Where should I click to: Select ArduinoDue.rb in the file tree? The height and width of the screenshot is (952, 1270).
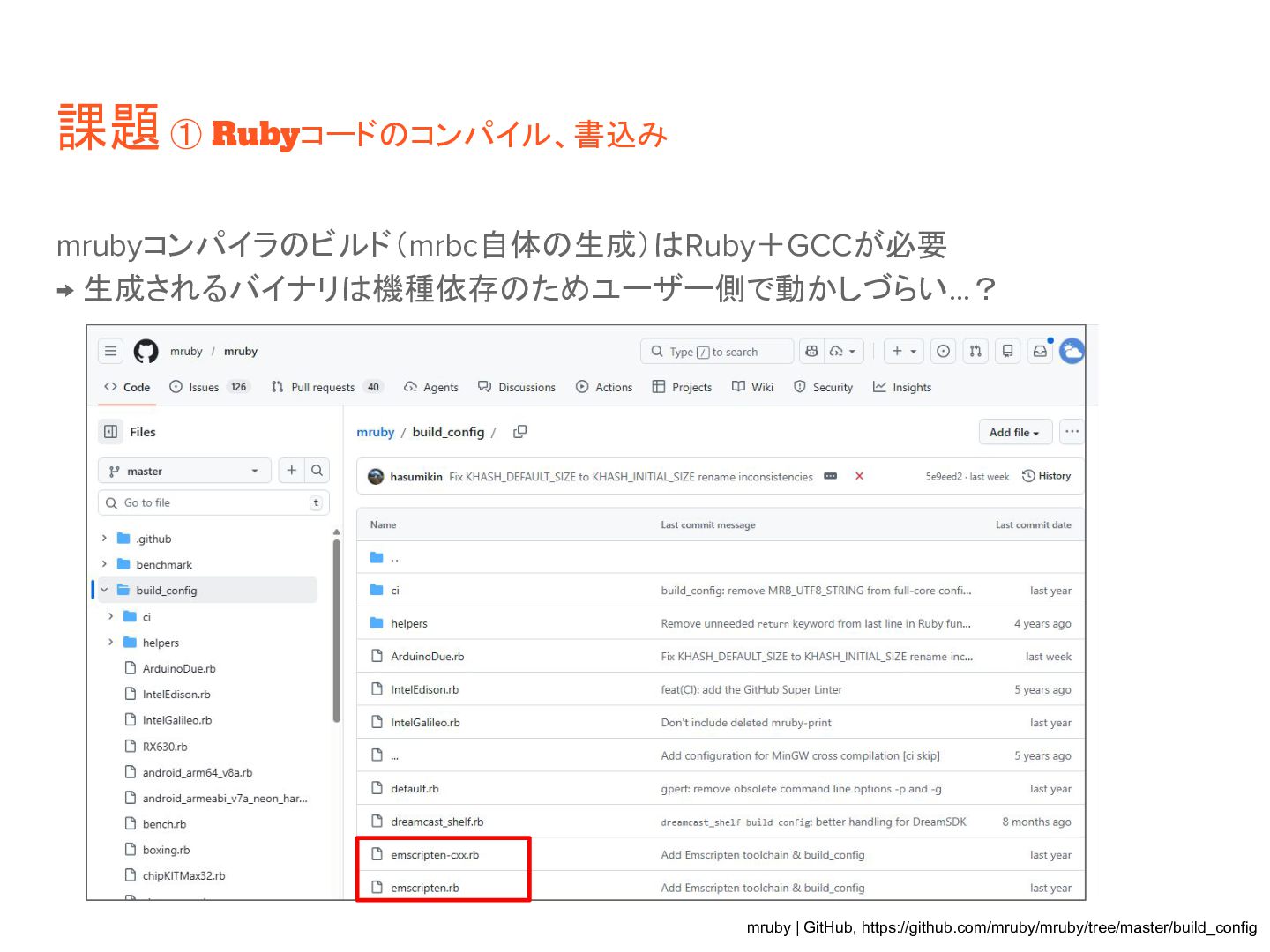[x=179, y=668]
